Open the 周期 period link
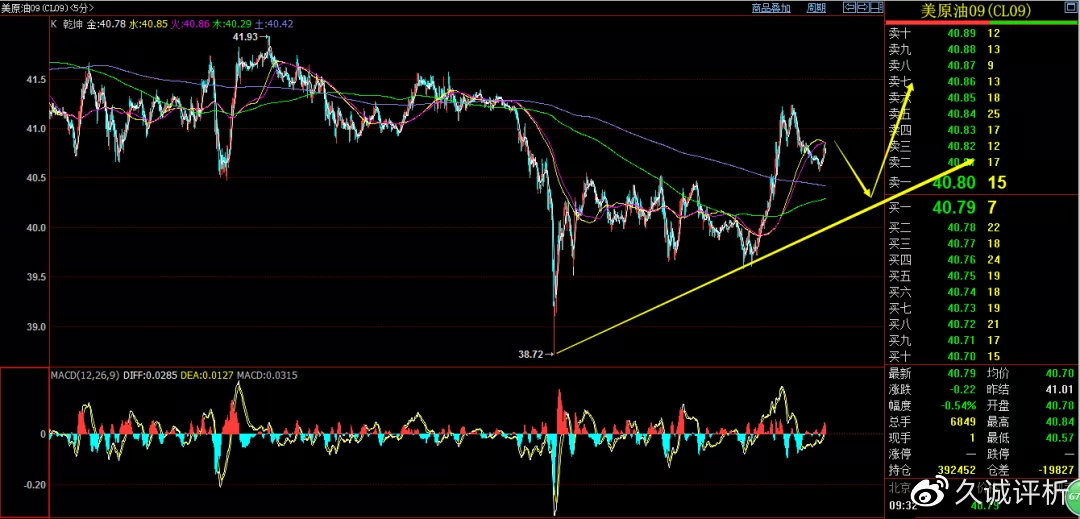Screen dimensions: 1080x519 click(816, 8)
